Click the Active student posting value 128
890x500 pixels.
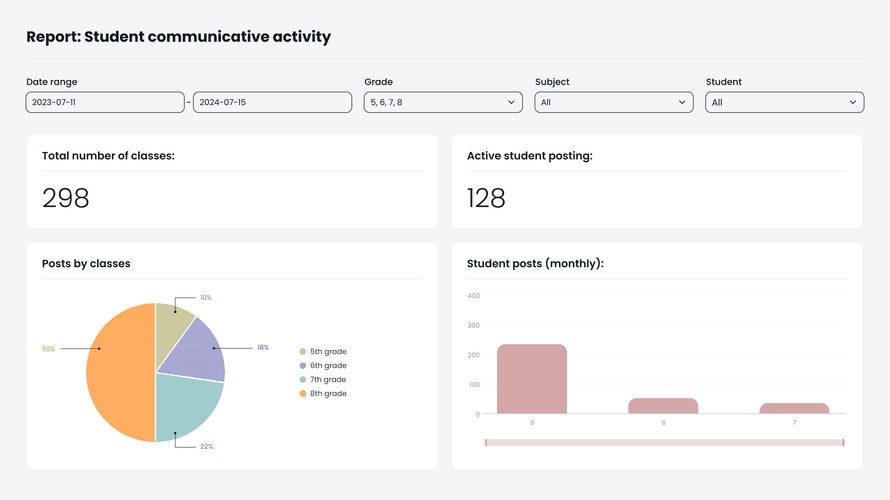(486, 198)
